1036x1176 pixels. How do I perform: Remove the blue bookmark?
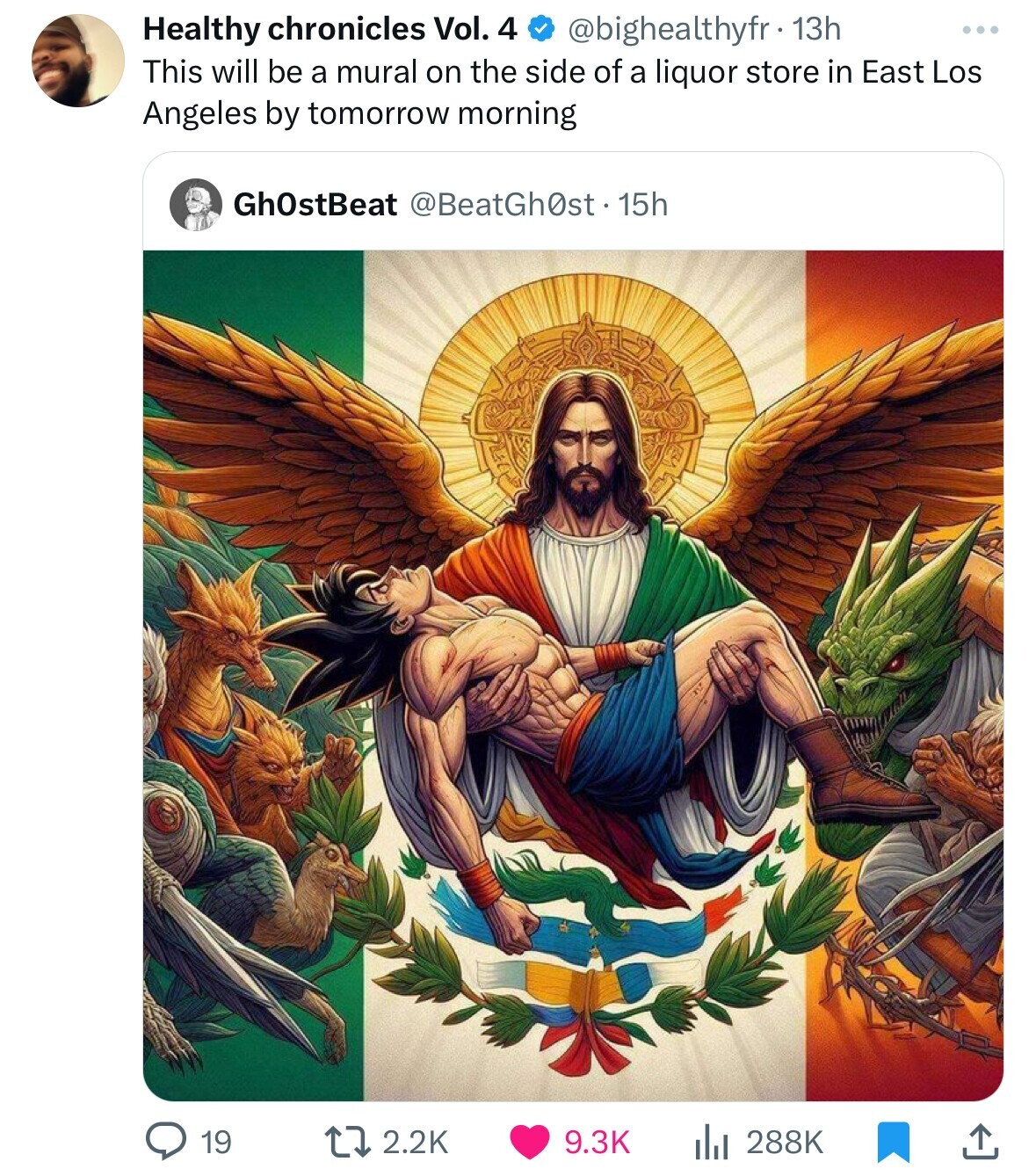(x=893, y=1142)
